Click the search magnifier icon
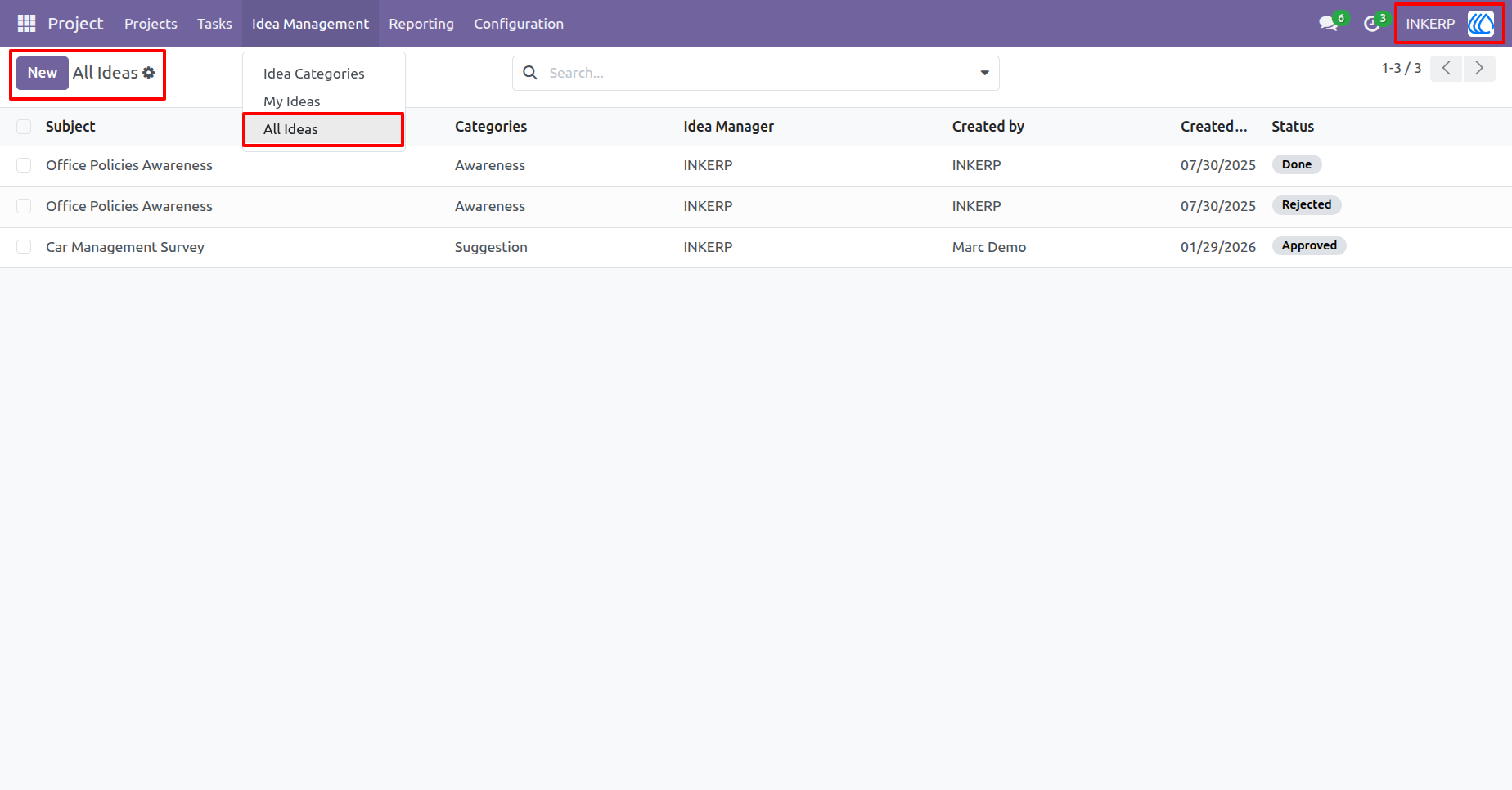The width and height of the screenshot is (1512, 790). point(530,73)
